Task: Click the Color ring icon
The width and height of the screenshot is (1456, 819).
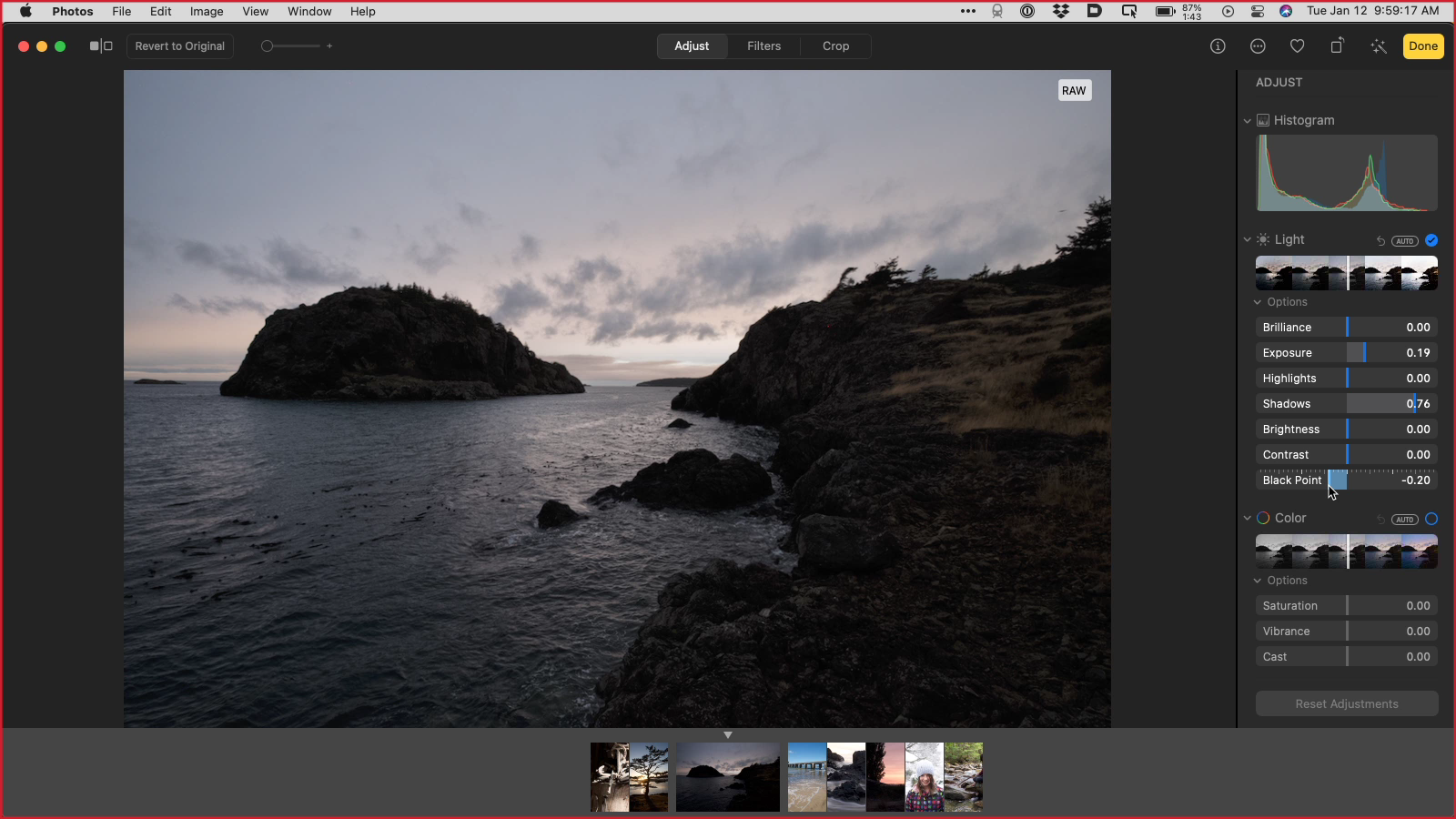Action: 1263,518
